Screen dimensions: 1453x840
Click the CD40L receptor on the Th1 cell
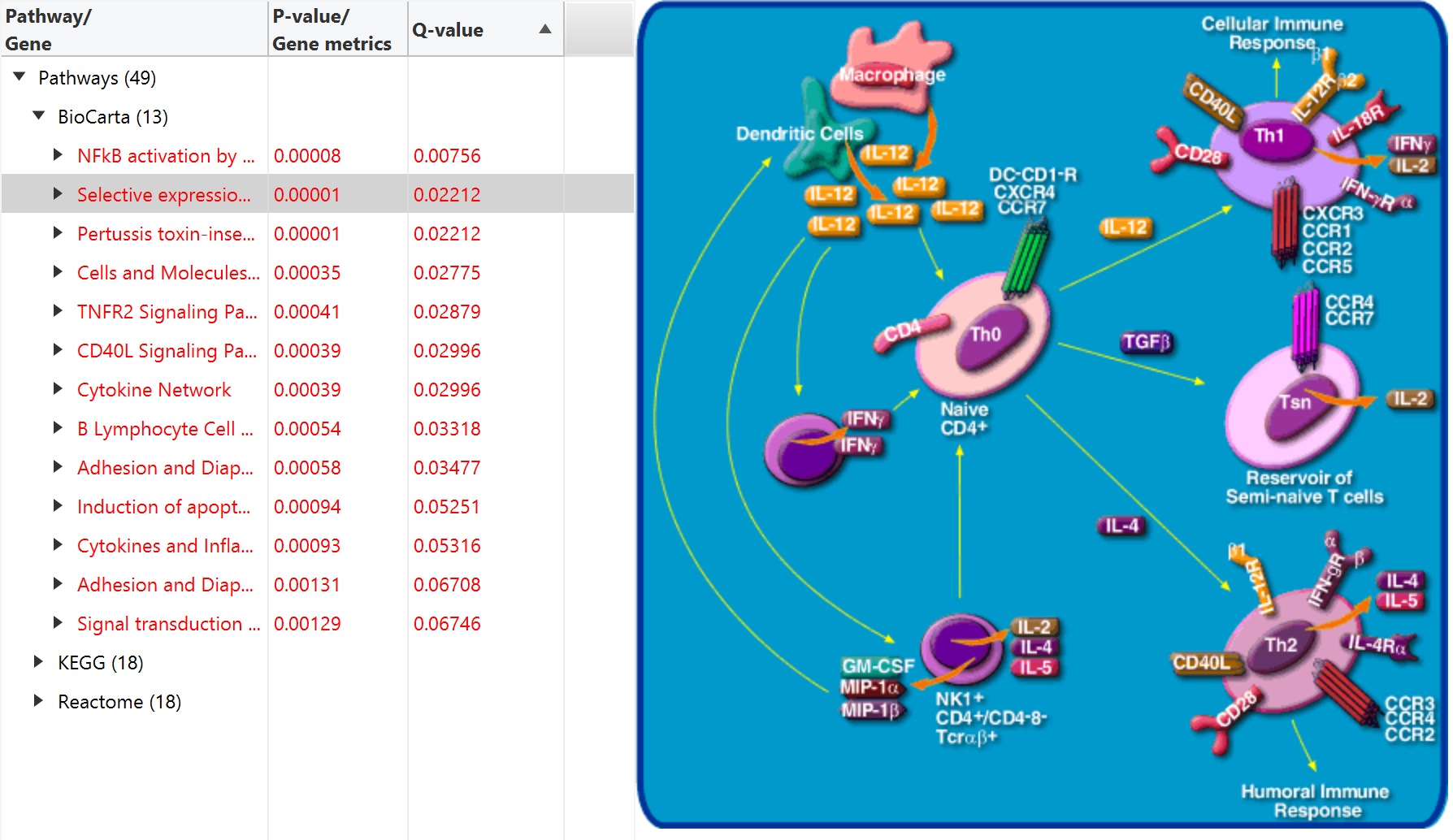click(x=1212, y=100)
